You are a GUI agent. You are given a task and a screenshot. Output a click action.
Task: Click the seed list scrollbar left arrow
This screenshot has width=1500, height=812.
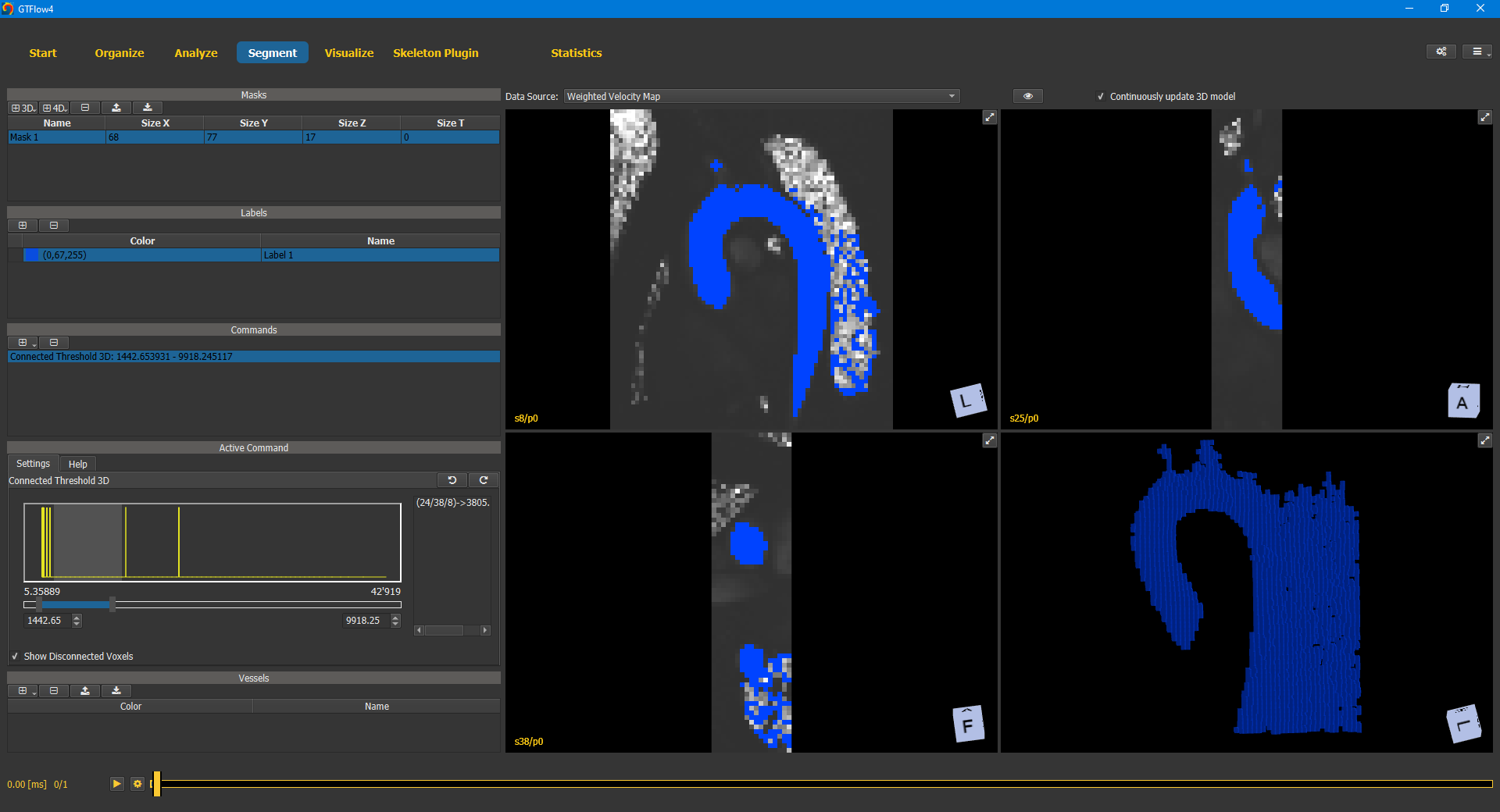[x=420, y=630]
